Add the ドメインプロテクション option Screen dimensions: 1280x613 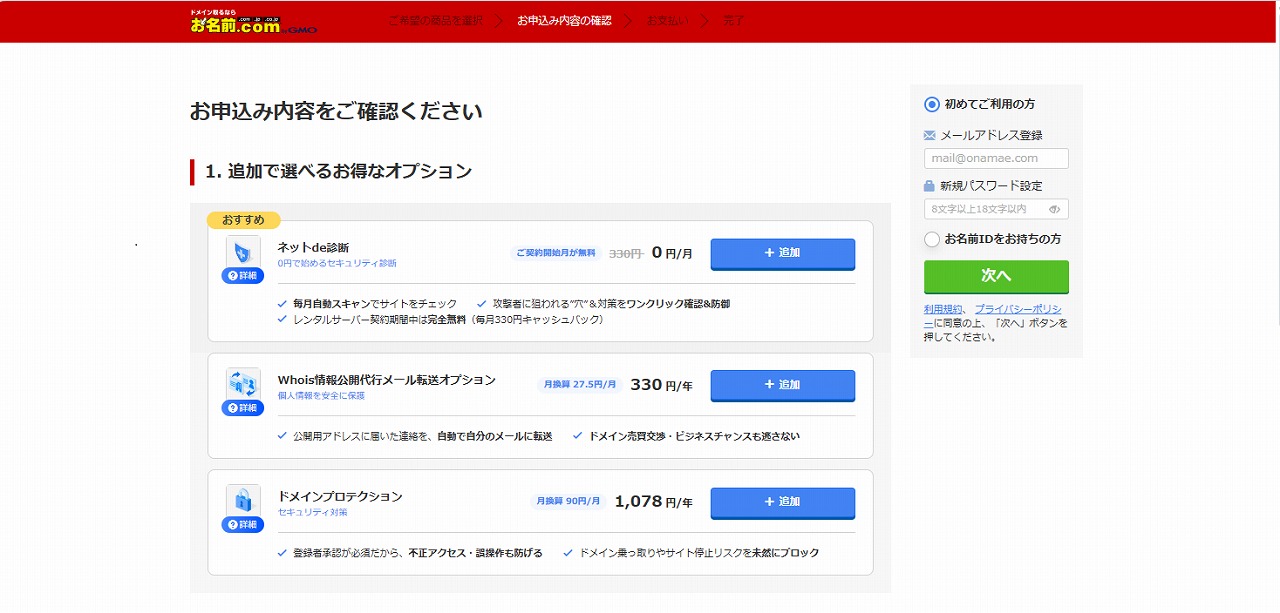coord(782,502)
